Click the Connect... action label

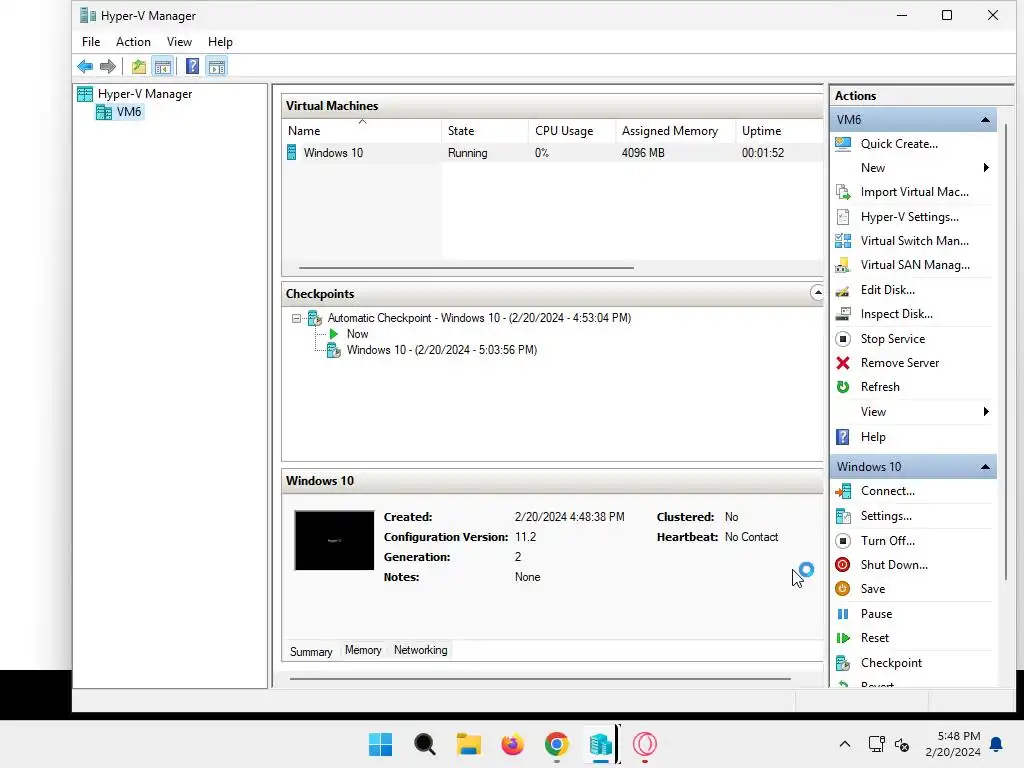(888, 491)
